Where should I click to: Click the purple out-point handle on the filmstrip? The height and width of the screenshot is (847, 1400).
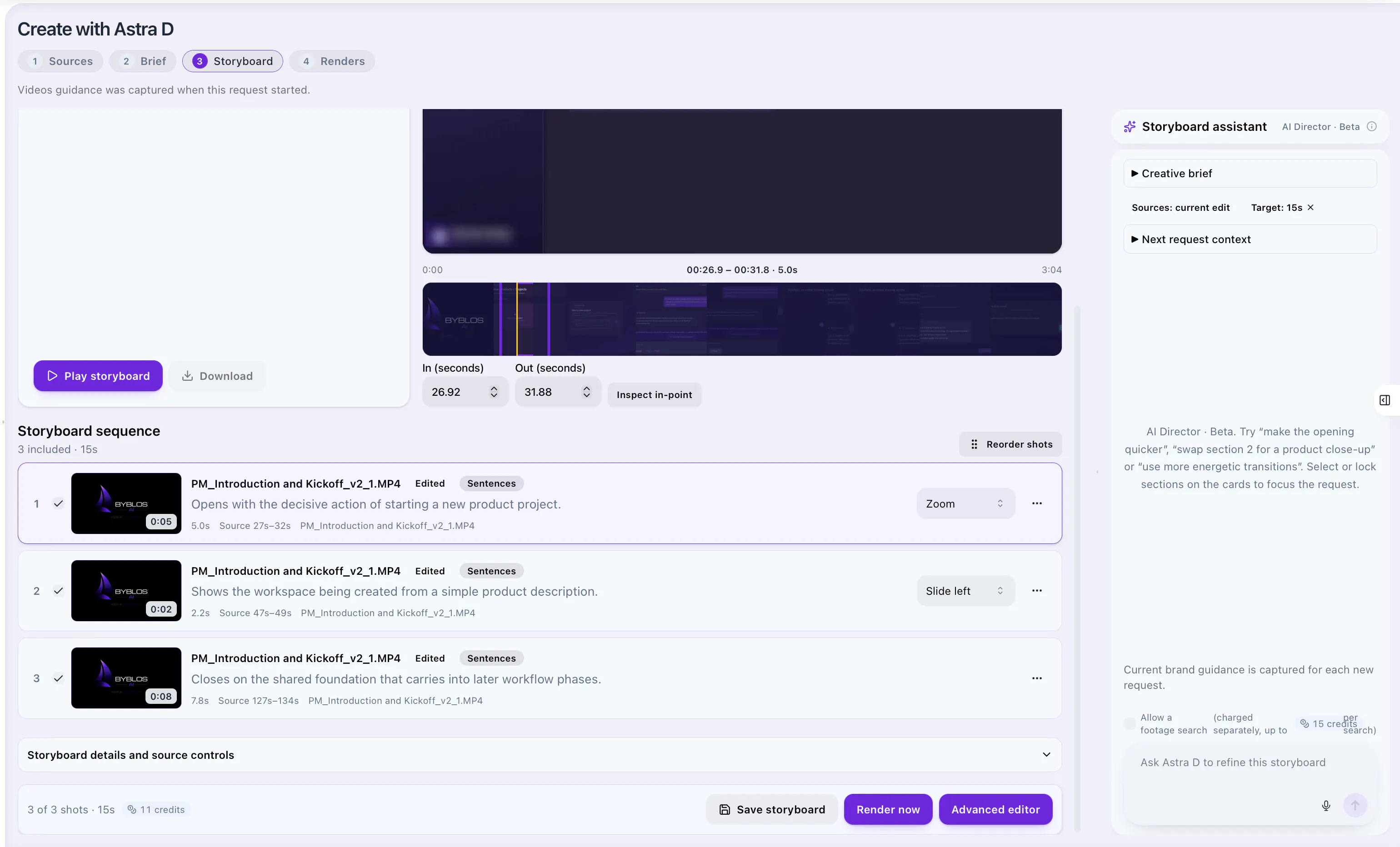(x=548, y=319)
